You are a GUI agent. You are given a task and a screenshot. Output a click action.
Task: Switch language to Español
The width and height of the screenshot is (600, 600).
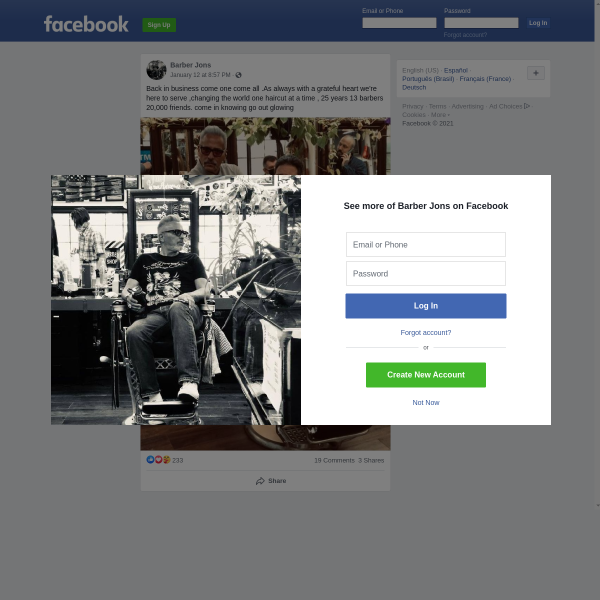click(x=455, y=70)
